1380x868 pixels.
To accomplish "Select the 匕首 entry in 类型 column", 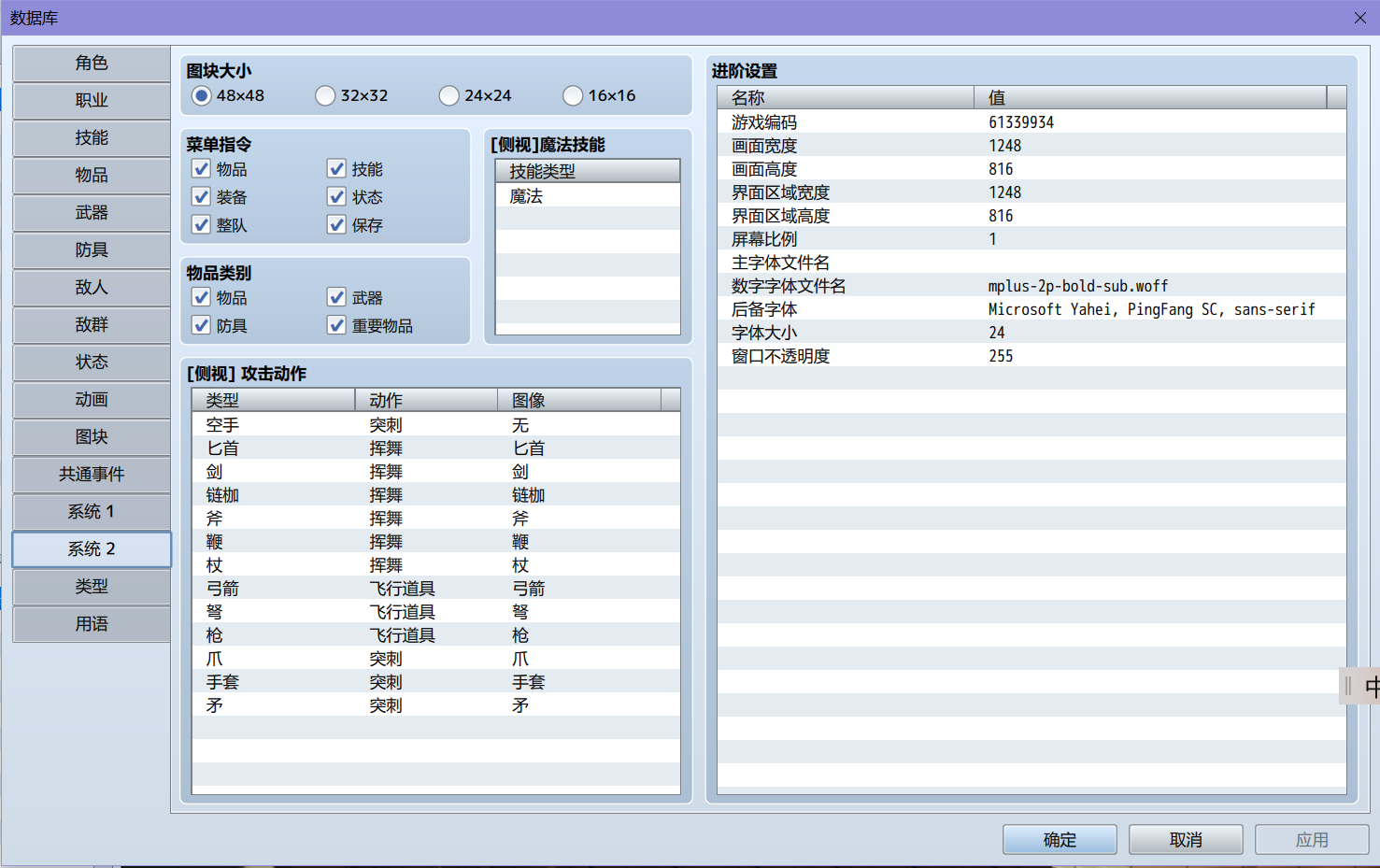I will [222, 448].
